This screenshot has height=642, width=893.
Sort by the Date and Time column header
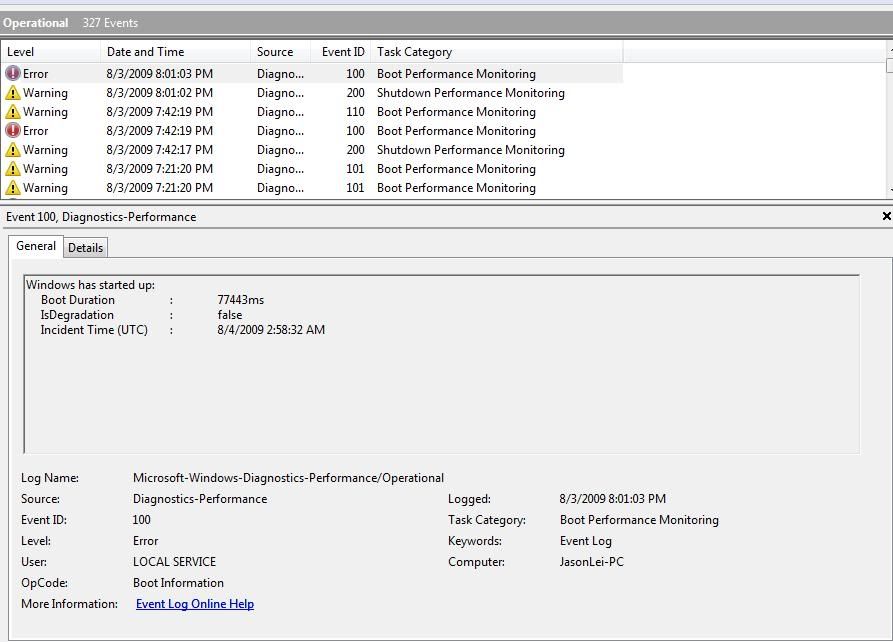[175, 52]
